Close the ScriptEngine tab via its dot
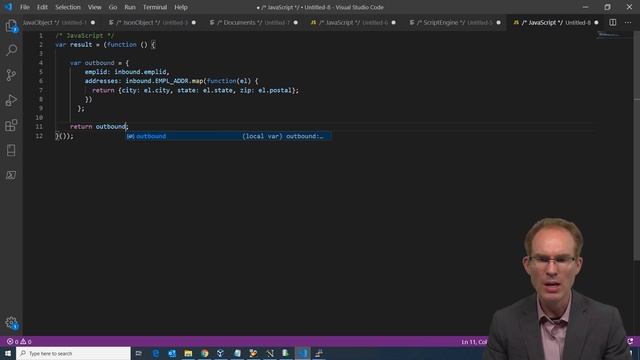The image size is (640, 360). (498, 22)
